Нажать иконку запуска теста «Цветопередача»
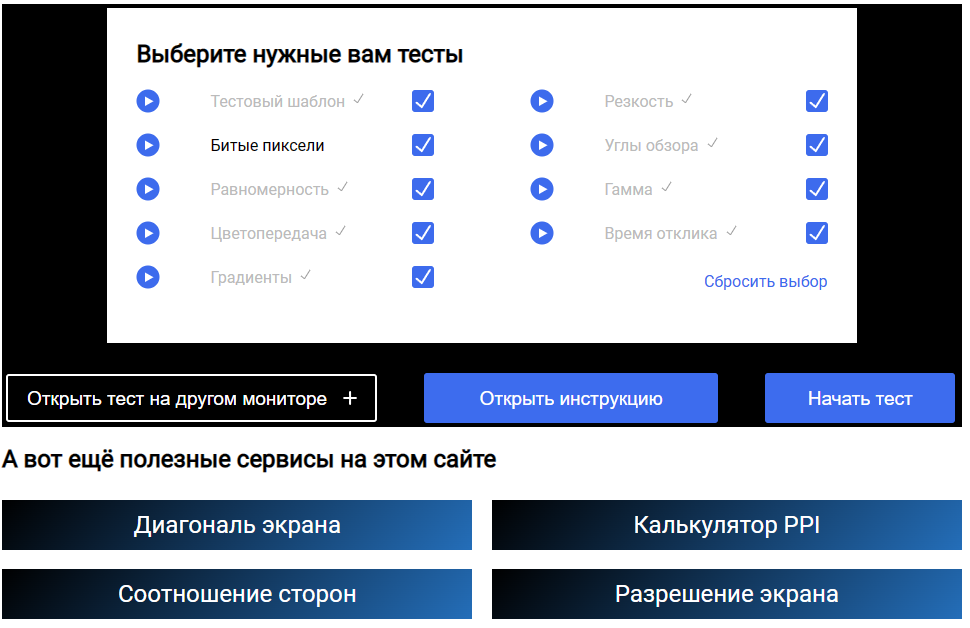970x628 pixels. coord(147,233)
